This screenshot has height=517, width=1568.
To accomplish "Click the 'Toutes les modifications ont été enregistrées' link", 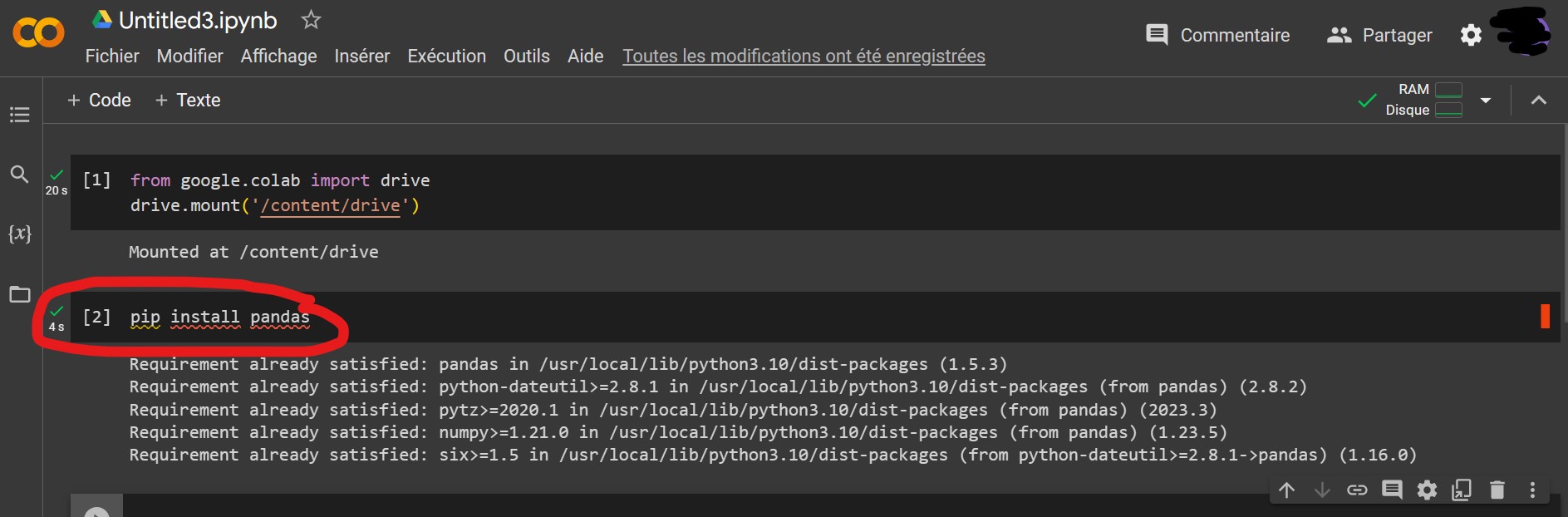I will [x=804, y=56].
